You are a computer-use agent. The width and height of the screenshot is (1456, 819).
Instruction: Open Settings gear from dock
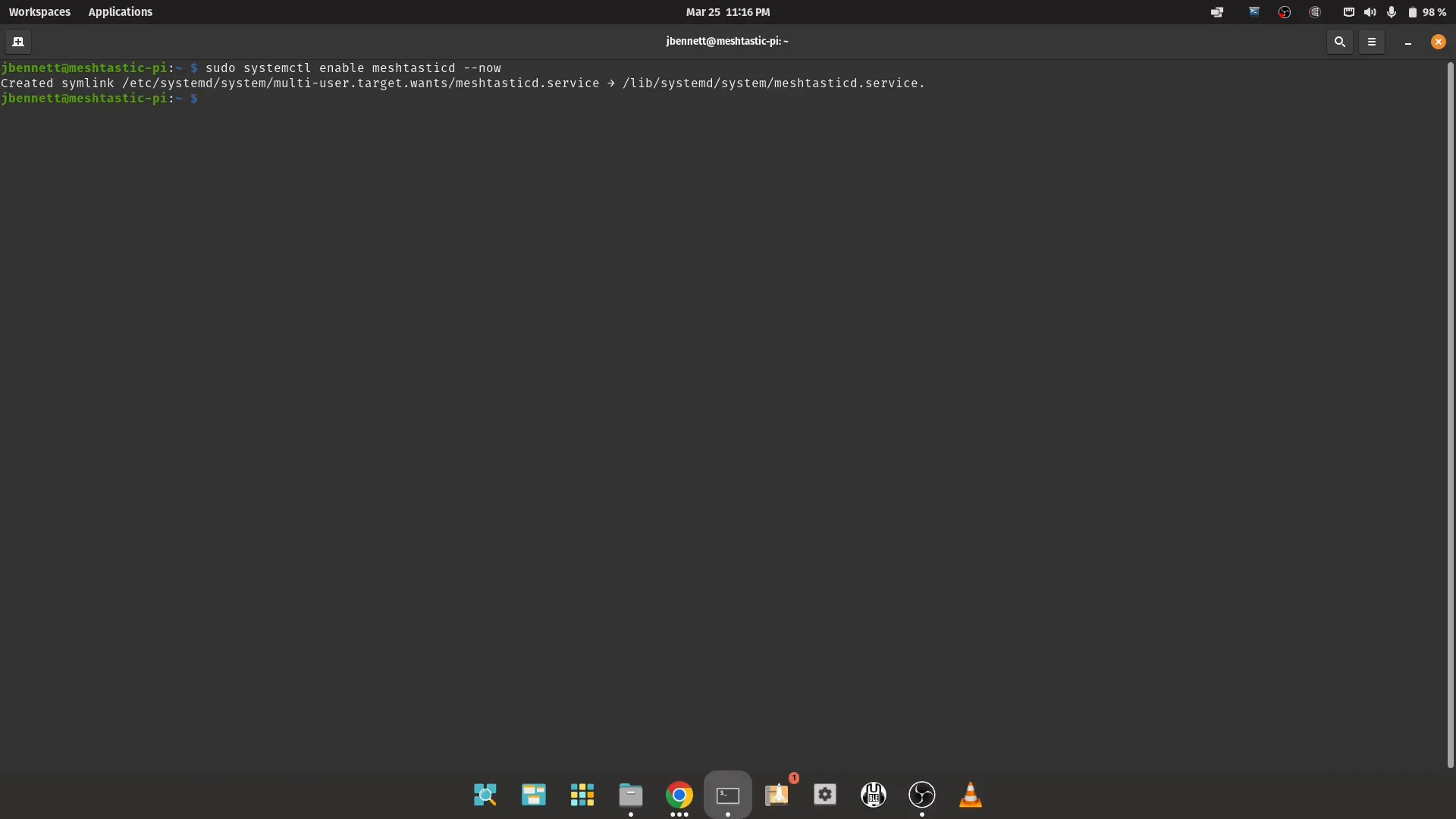pos(825,795)
